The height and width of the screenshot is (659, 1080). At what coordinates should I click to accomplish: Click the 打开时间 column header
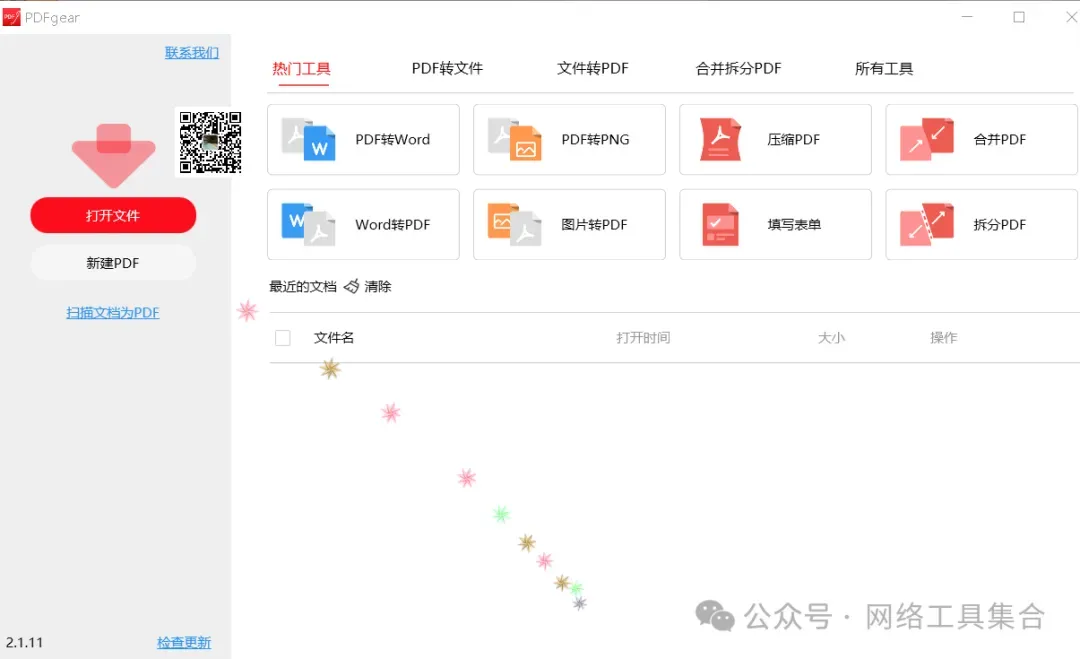click(643, 338)
